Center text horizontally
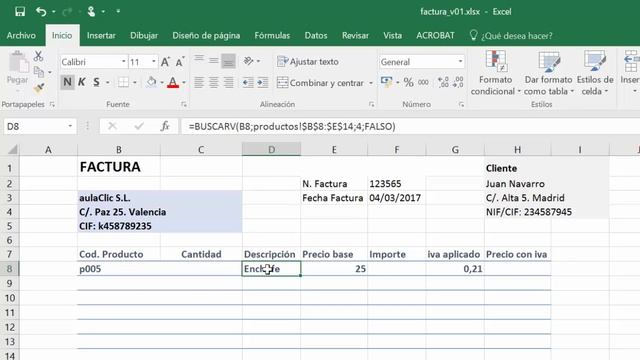640x360 pixels. [x=213, y=82]
